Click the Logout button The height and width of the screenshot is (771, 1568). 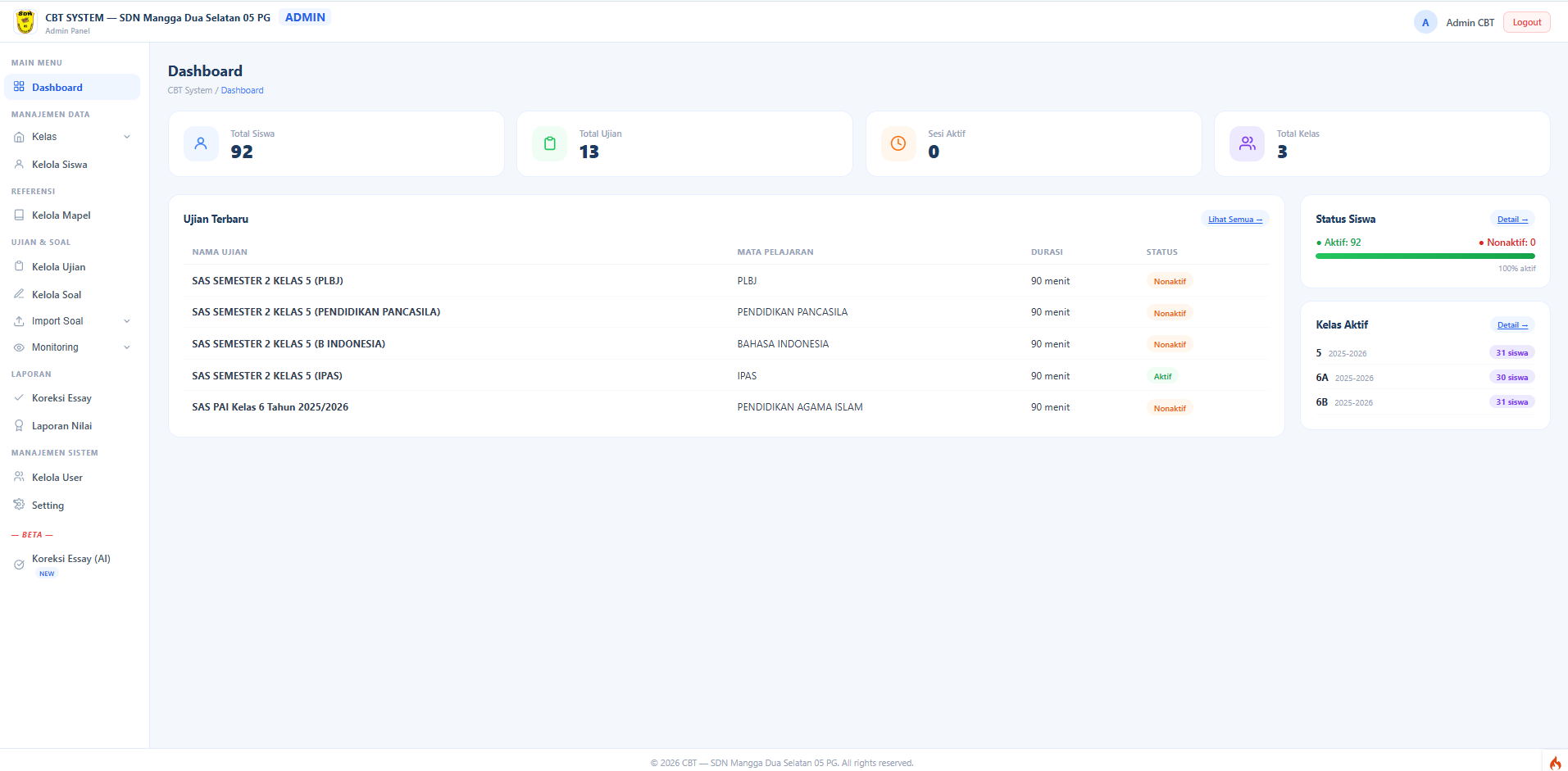pyautogui.click(x=1526, y=22)
